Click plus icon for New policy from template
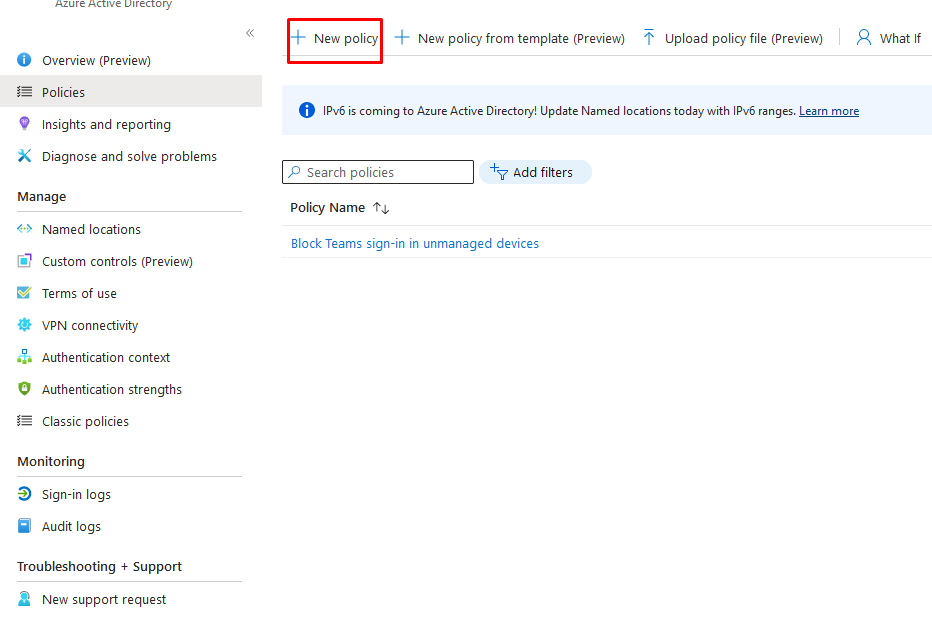The height and width of the screenshot is (624, 932). pyautogui.click(x=402, y=38)
